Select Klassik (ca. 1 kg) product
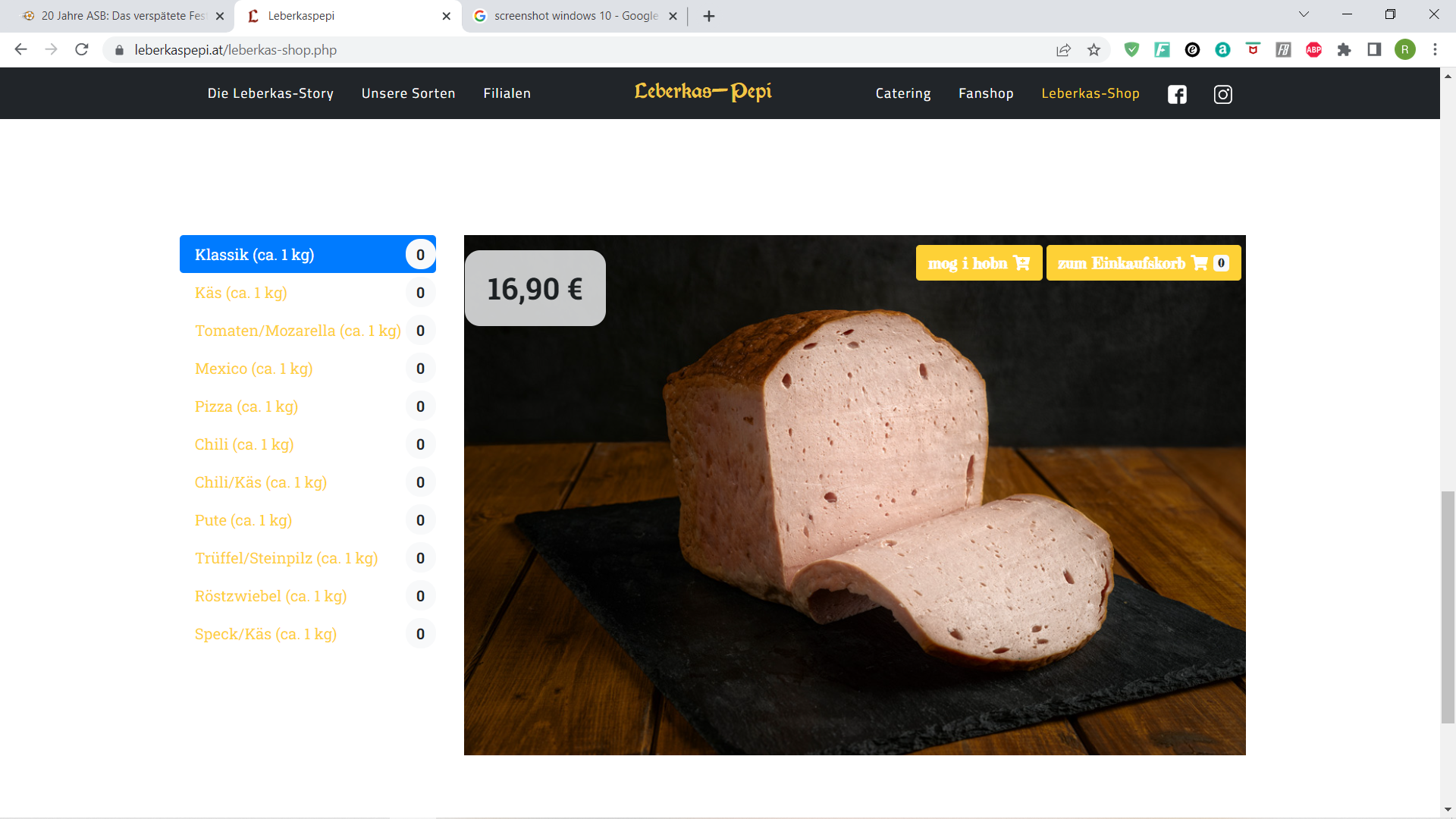The image size is (1456, 819). coord(308,254)
